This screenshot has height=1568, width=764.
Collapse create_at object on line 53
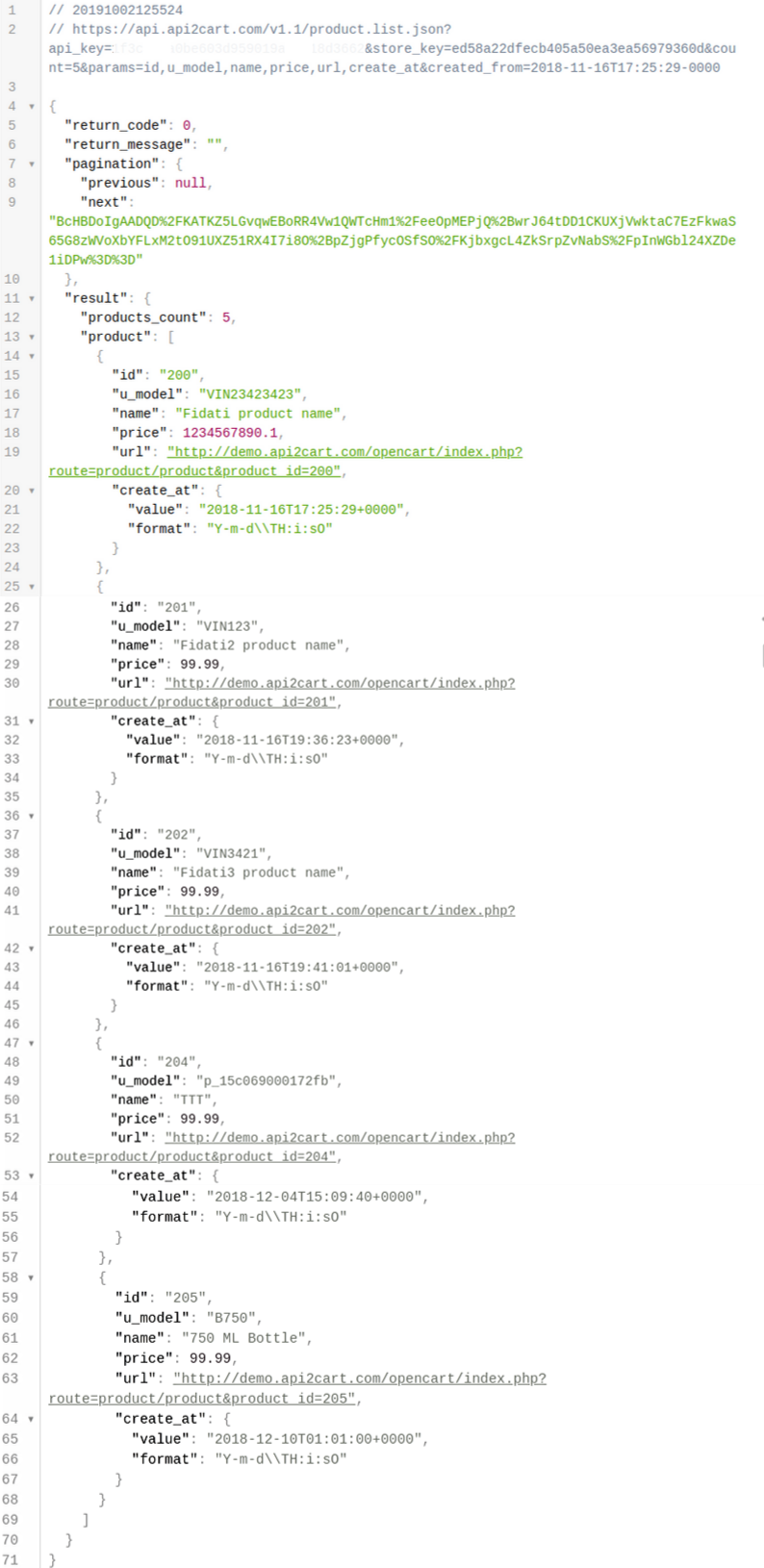(32, 1176)
